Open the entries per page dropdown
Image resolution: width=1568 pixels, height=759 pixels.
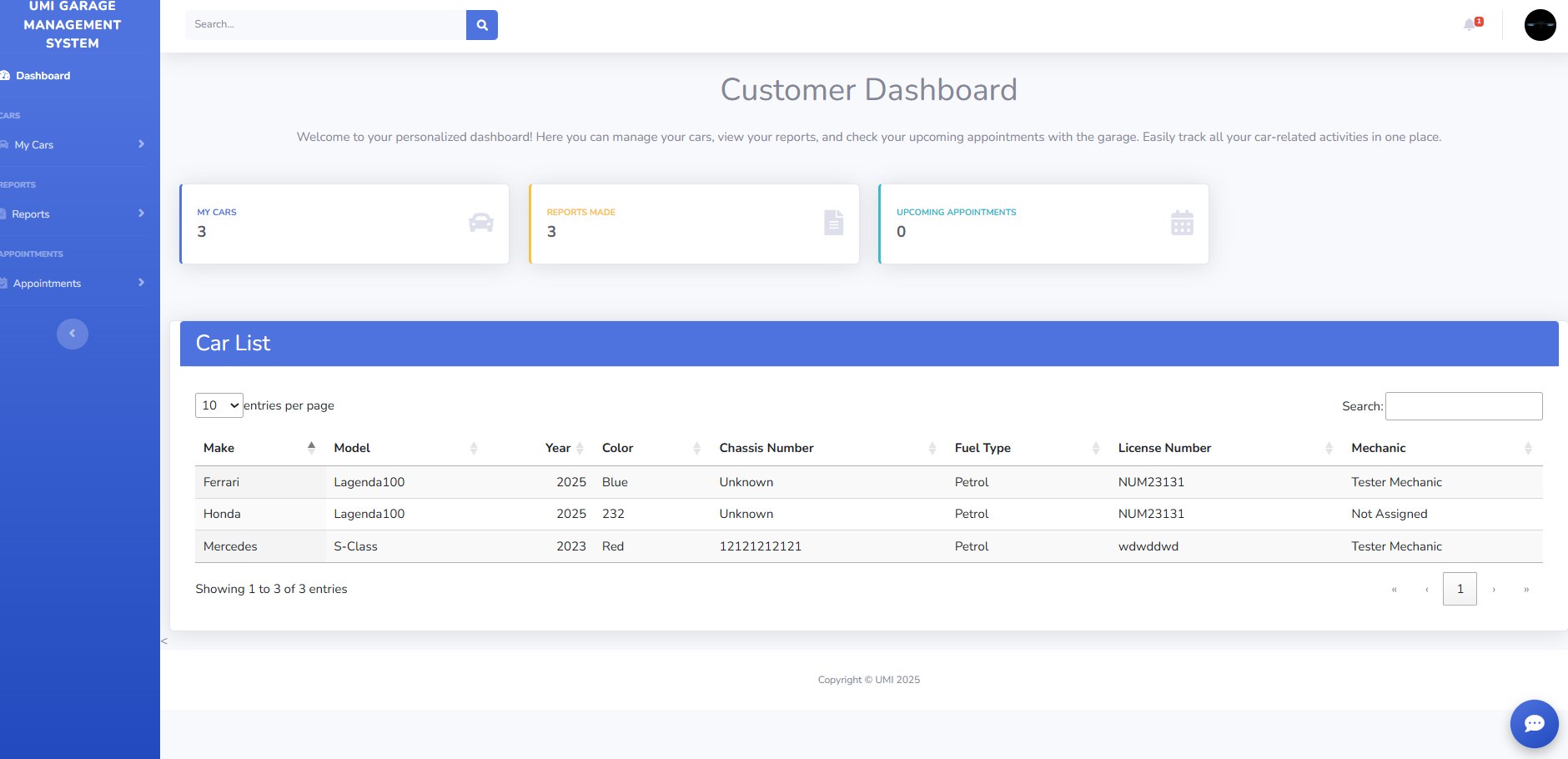pyautogui.click(x=219, y=405)
